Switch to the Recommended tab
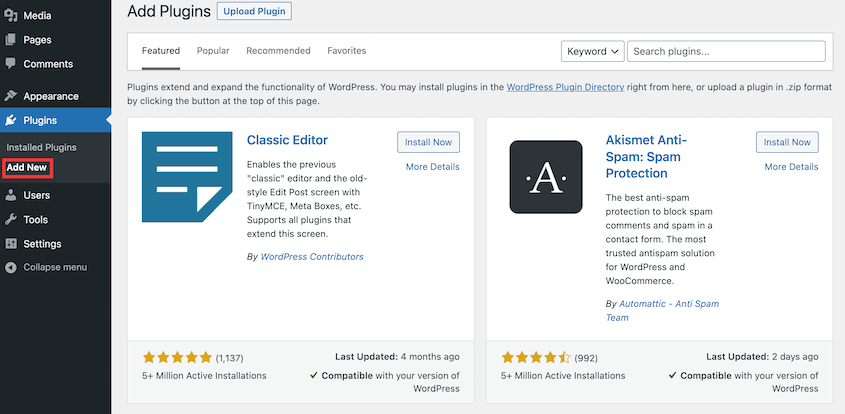The image size is (845, 414). pos(278,51)
